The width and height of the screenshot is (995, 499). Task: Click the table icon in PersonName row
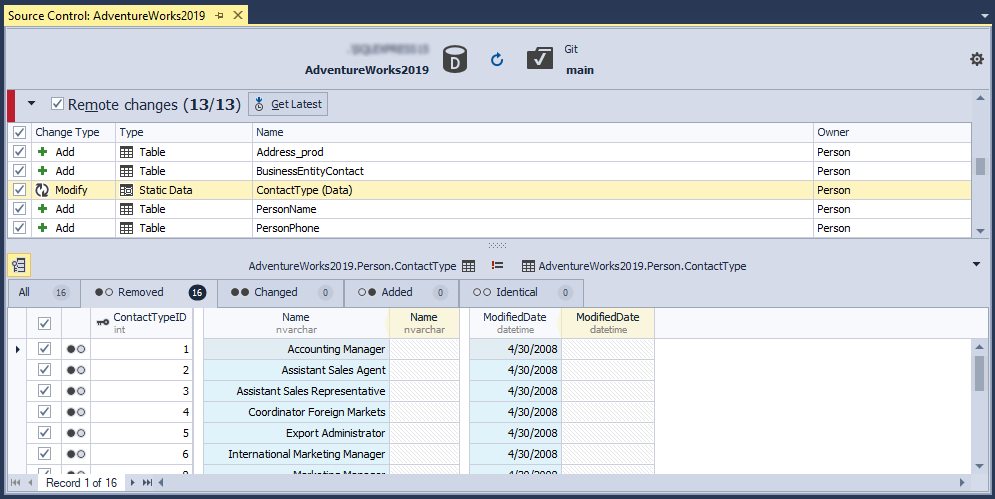click(126, 209)
